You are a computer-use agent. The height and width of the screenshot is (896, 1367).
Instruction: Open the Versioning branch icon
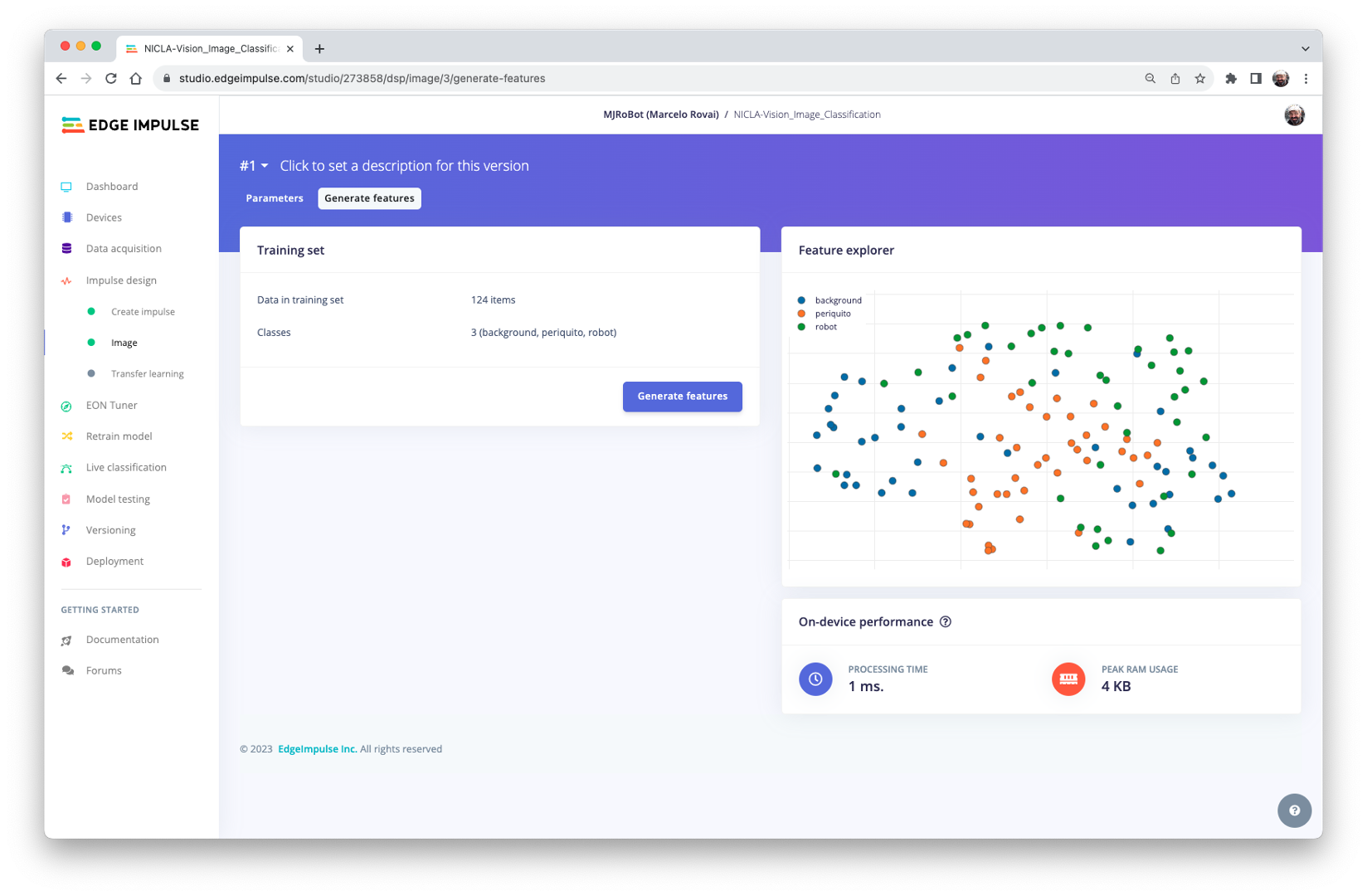coord(66,530)
